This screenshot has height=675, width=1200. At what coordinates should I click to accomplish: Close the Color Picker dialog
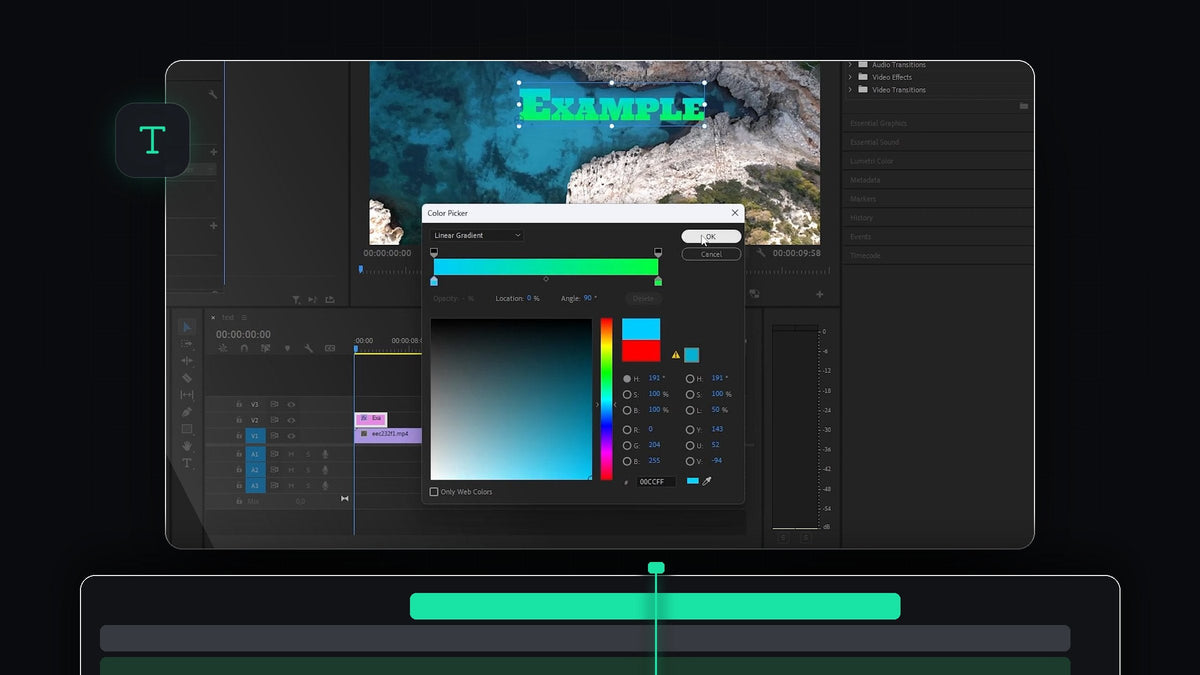click(735, 213)
